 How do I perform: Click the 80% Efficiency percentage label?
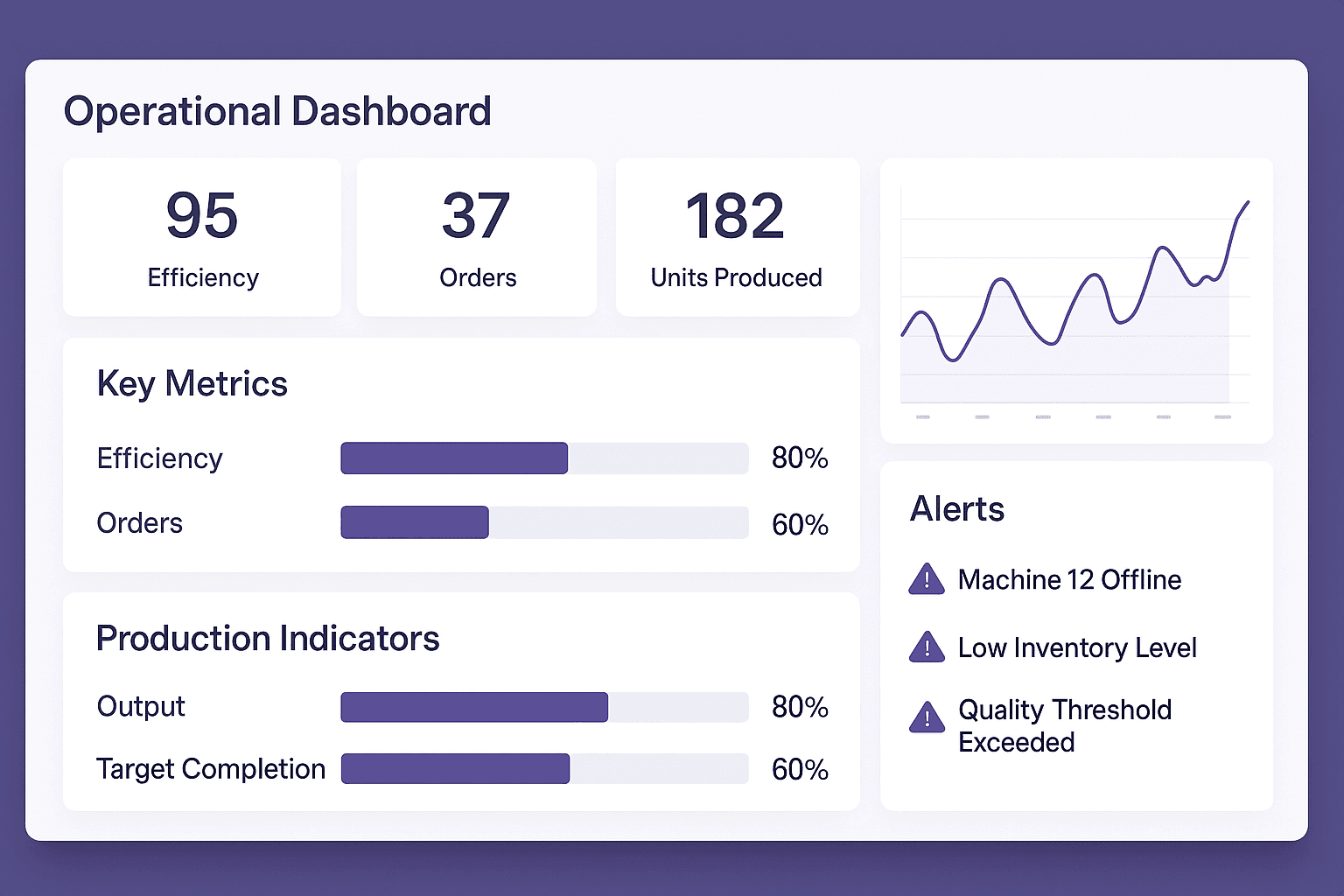[799, 458]
